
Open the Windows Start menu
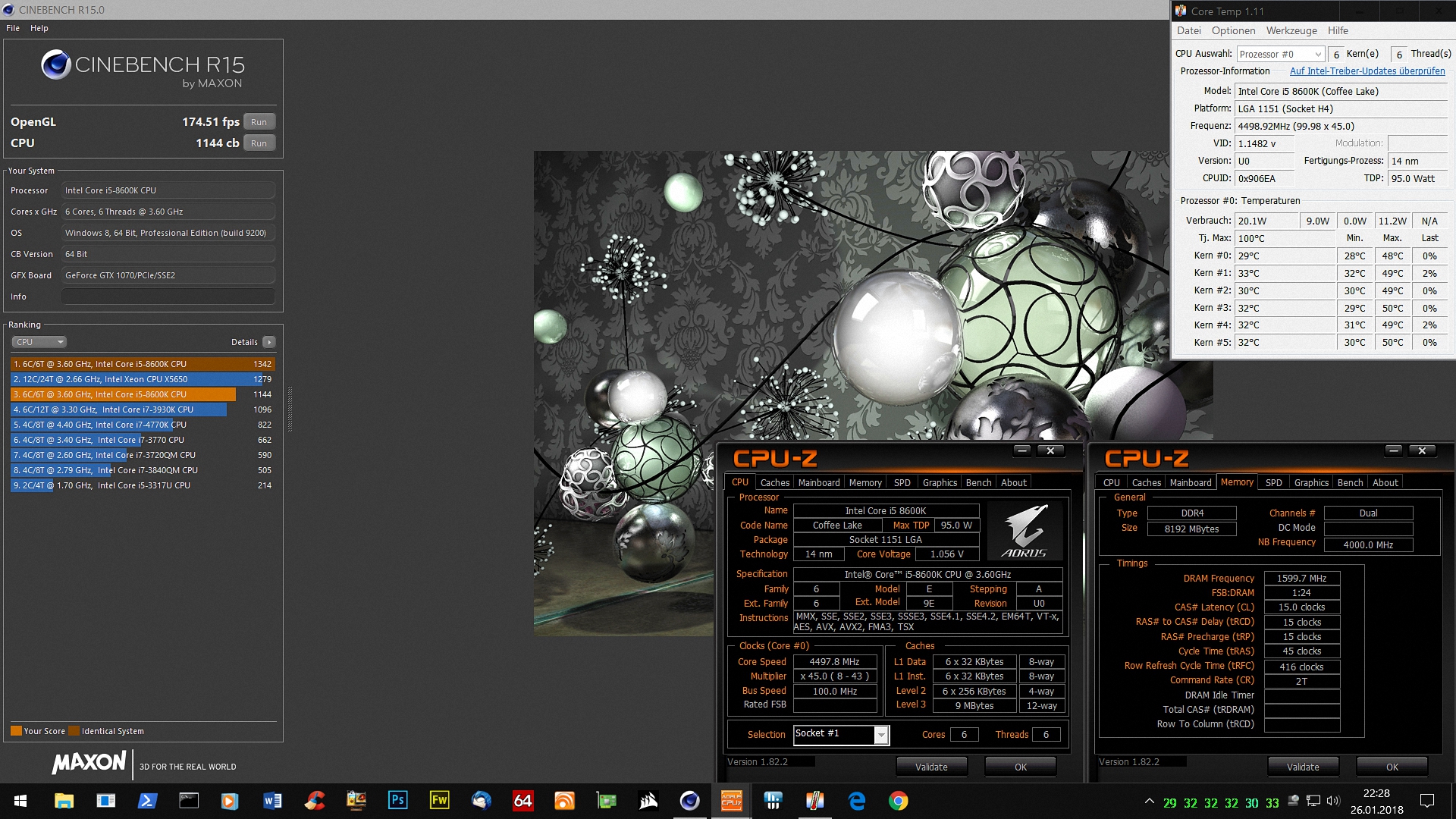20,801
